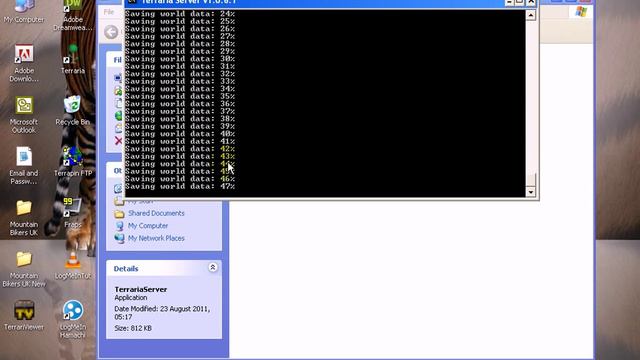
Task: Open the Shared Documents link
Action: coord(156,213)
